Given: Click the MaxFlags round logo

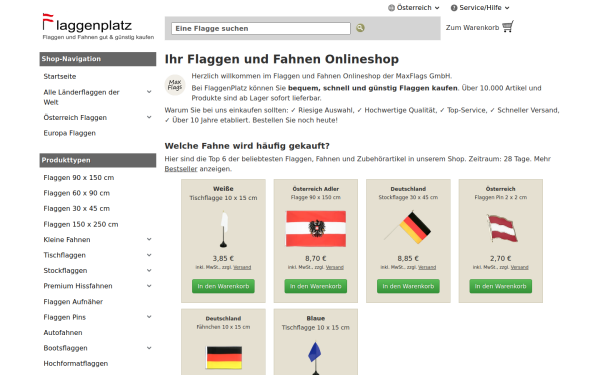Looking at the screenshot, I should [175, 85].
